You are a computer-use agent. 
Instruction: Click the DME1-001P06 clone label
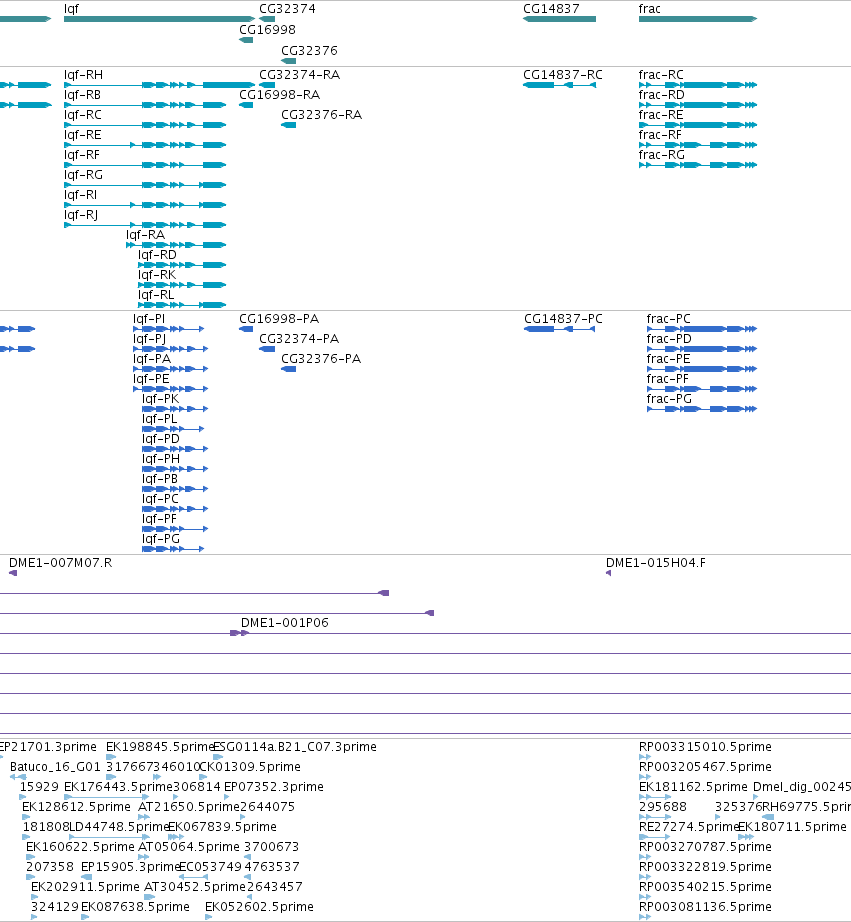tap(285, 623)
